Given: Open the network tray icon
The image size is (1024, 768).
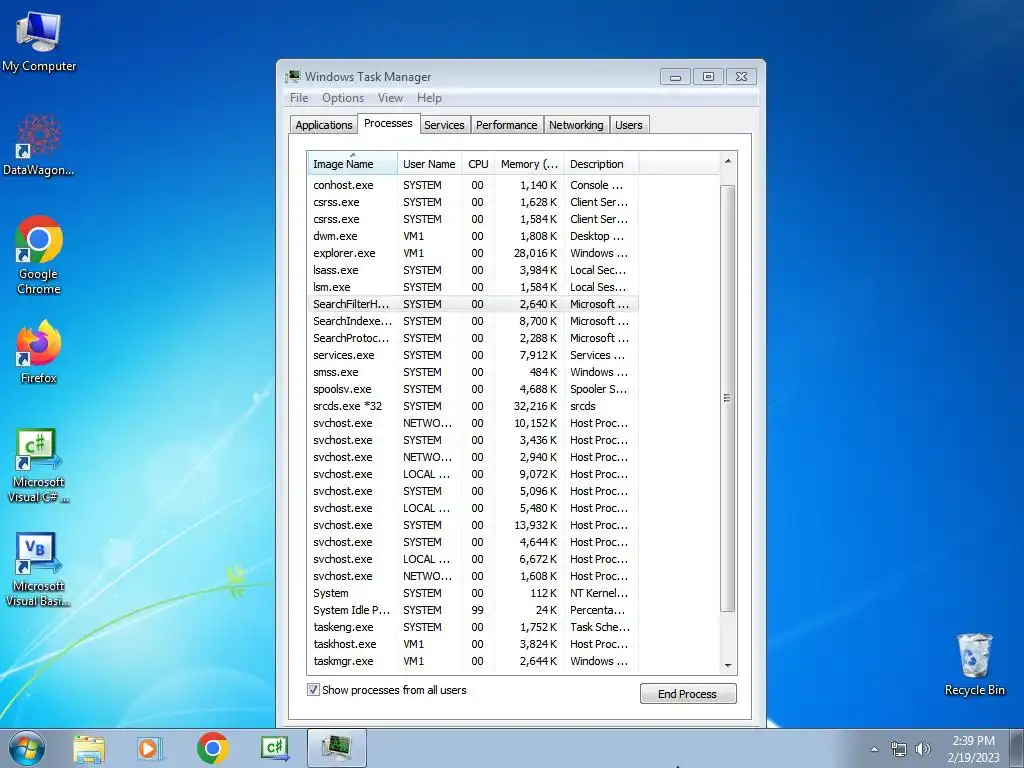Looking at the screenshot, I should [x=899, y=749].
